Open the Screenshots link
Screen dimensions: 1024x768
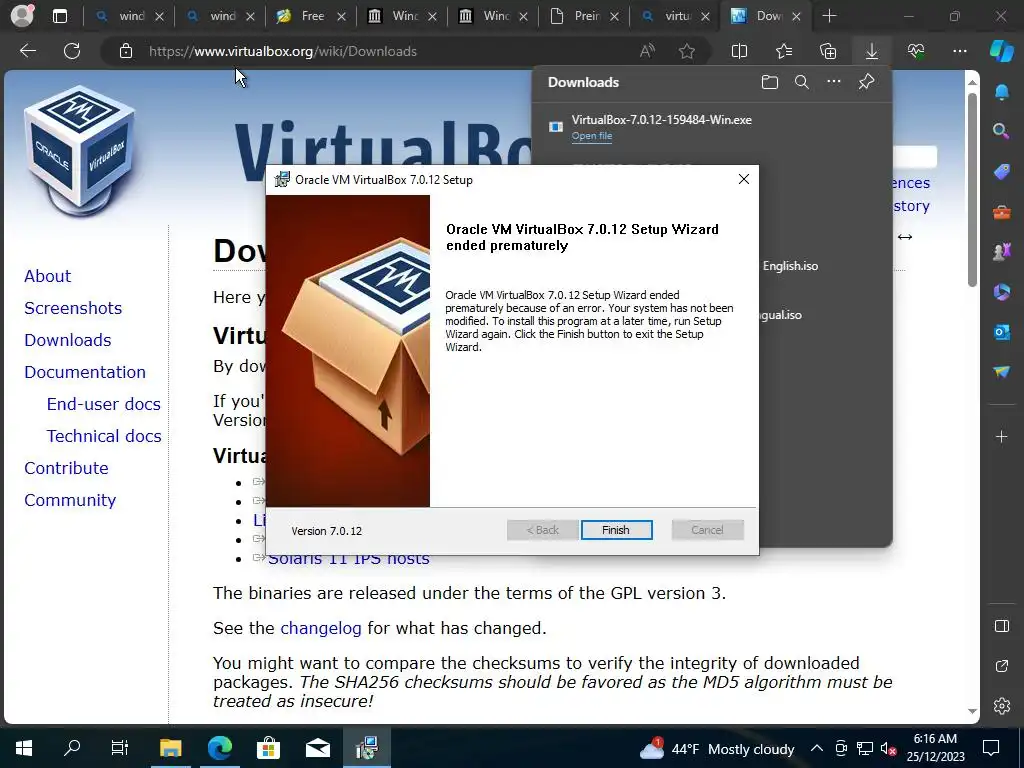click(x=73, y=308)
